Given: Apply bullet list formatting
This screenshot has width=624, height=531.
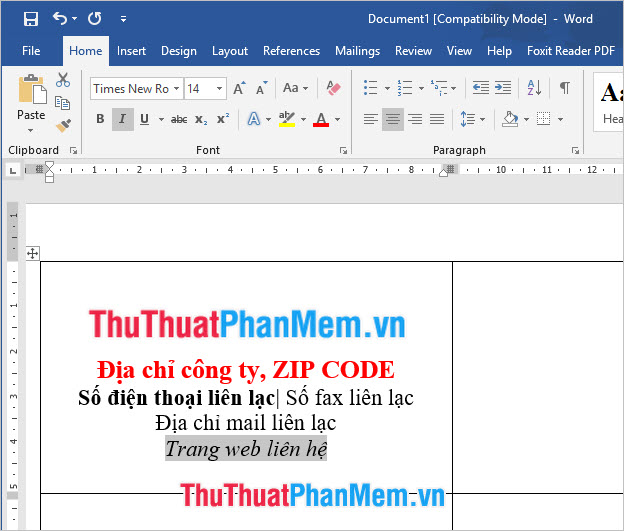Looking at the screenshot, I should pos(370,88).
